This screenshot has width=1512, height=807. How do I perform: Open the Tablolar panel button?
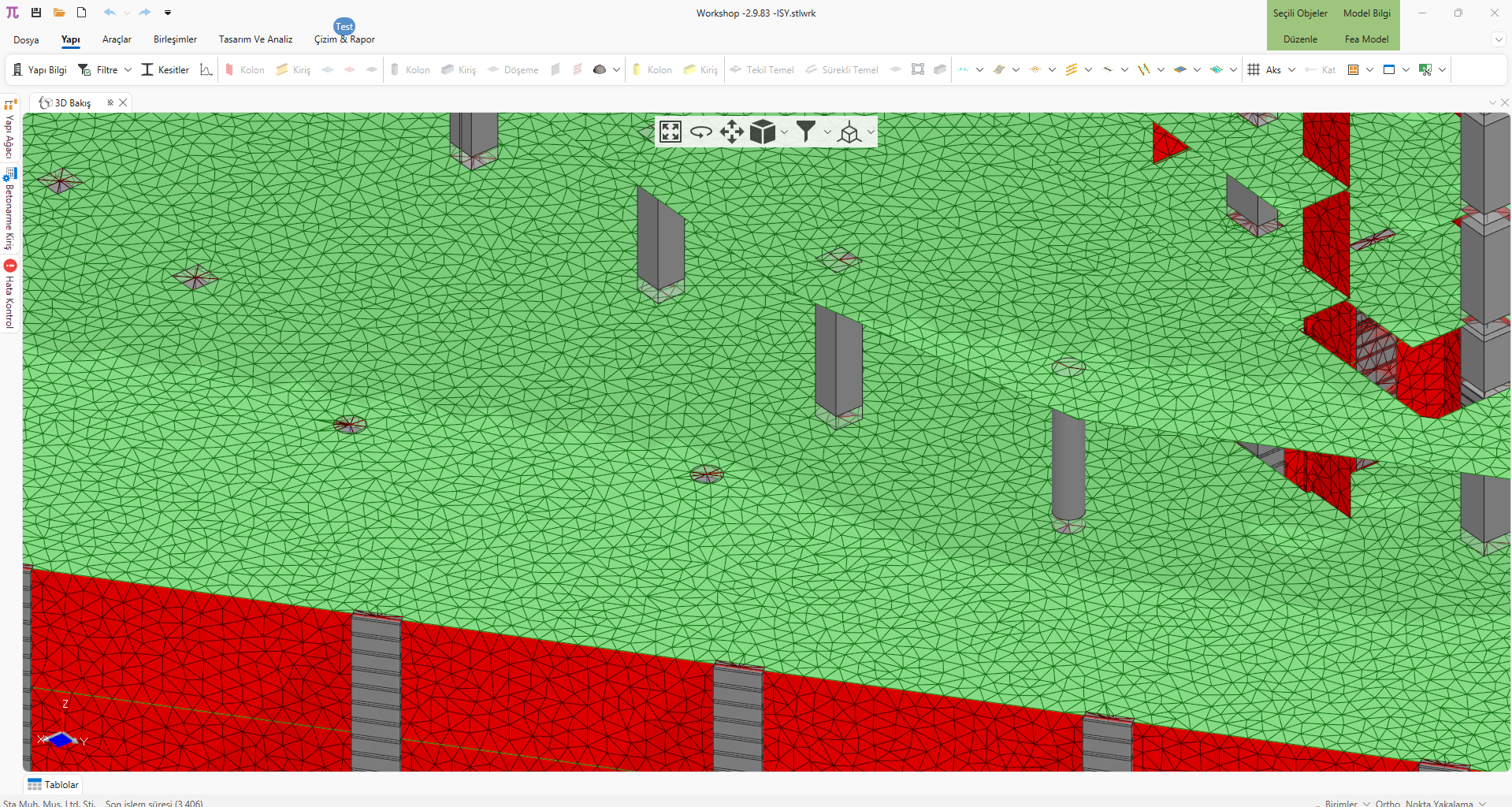54,785
